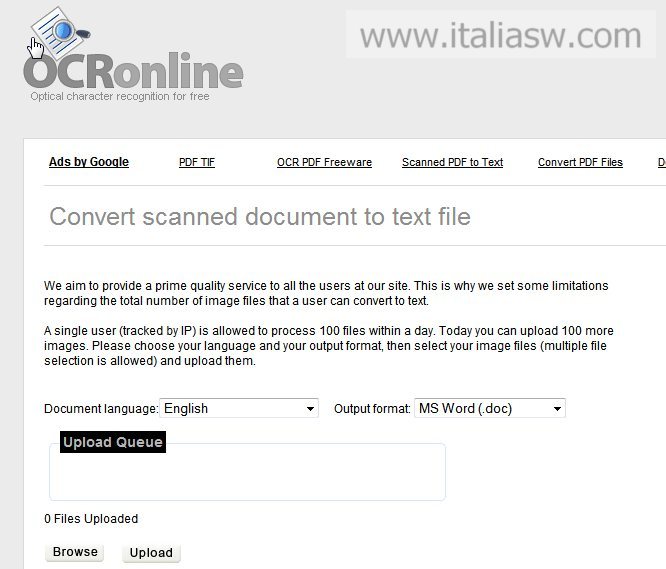
Task: Follow the Scanned PDF to Text link
Action: click(x=452, y=162)
